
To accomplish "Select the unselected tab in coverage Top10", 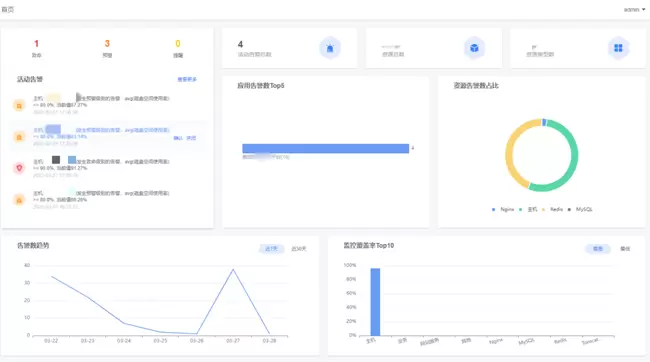I will click(625, 249).
